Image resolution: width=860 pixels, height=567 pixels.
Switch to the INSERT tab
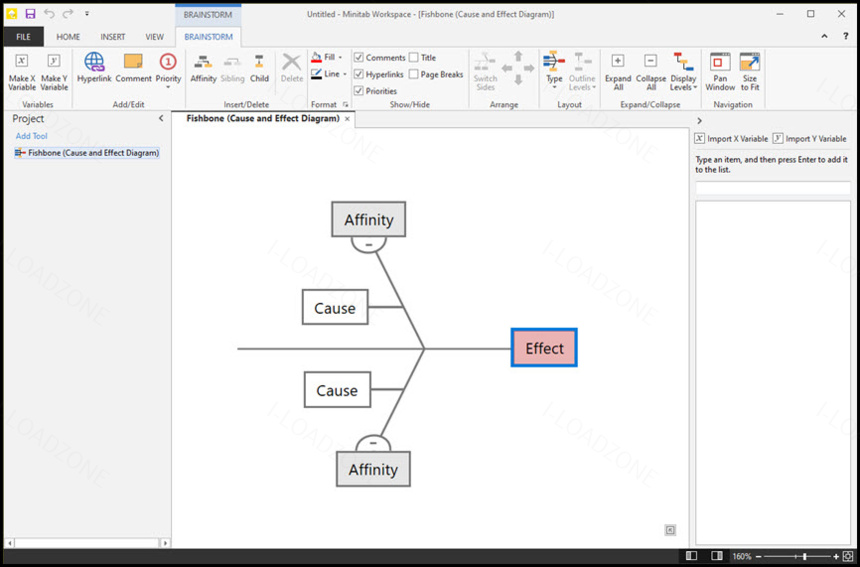click(112, 37)
